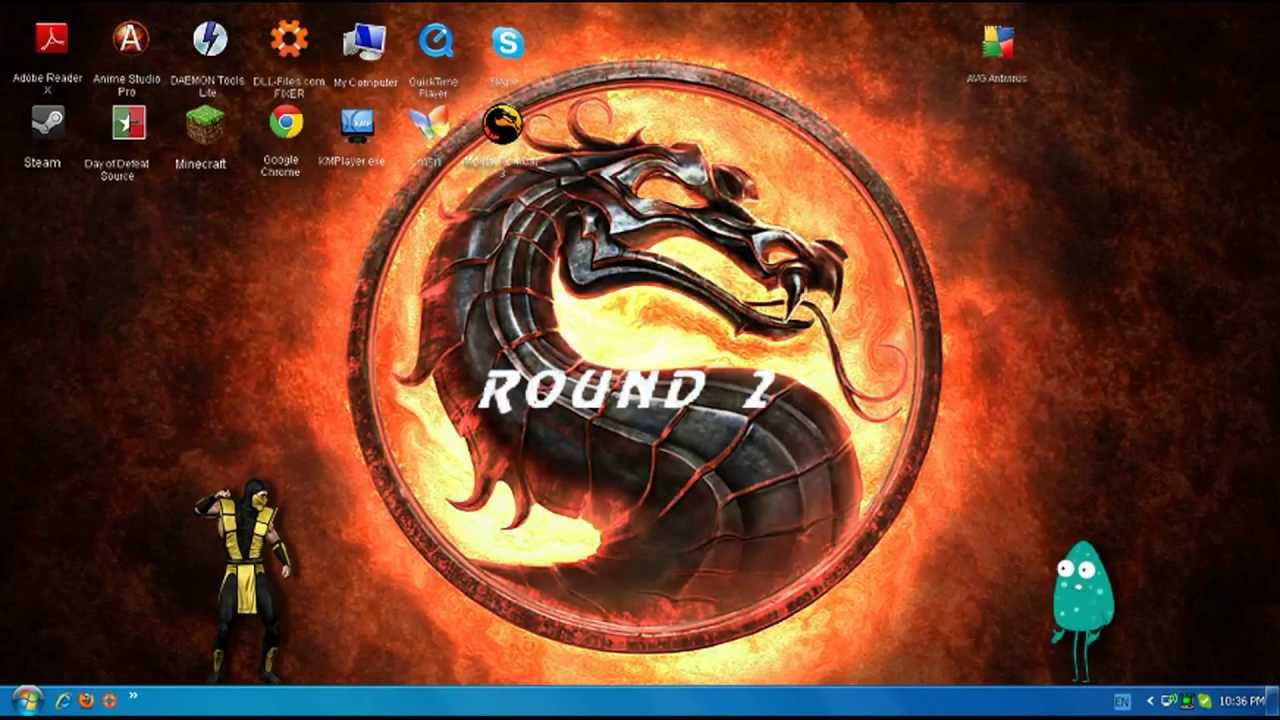Open the DLL-Files.com FIXER shortcut
This screenshot has width=1280, height=720.
point(288,41)
